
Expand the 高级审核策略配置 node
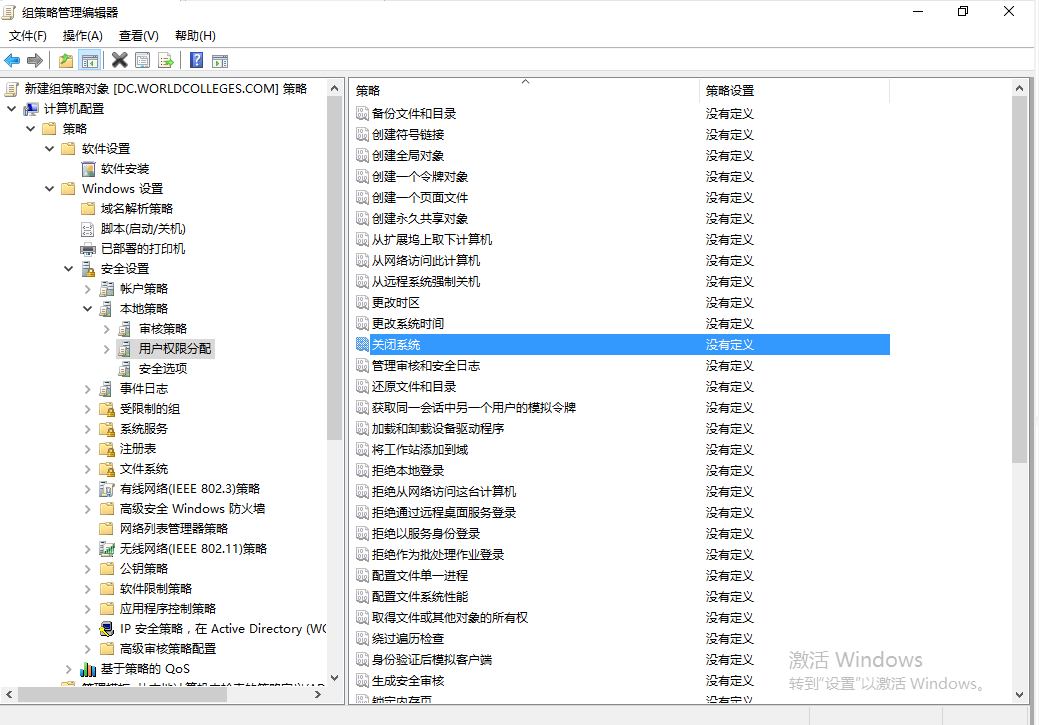[87, 649]
